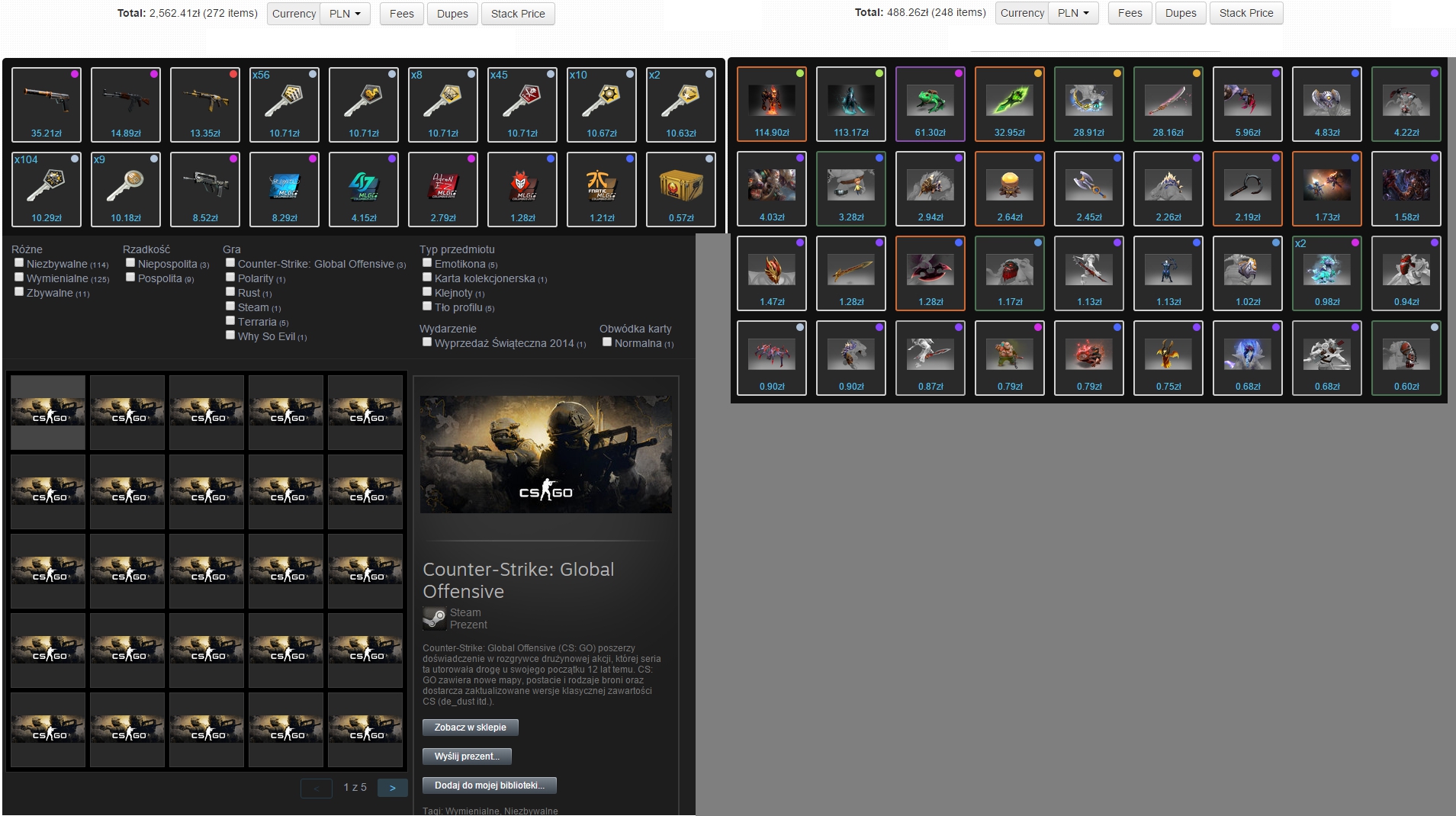Select the x104 key stack priced 10.29zł
Viewport: 1456px width, 816px height.
tap(47, 188)
